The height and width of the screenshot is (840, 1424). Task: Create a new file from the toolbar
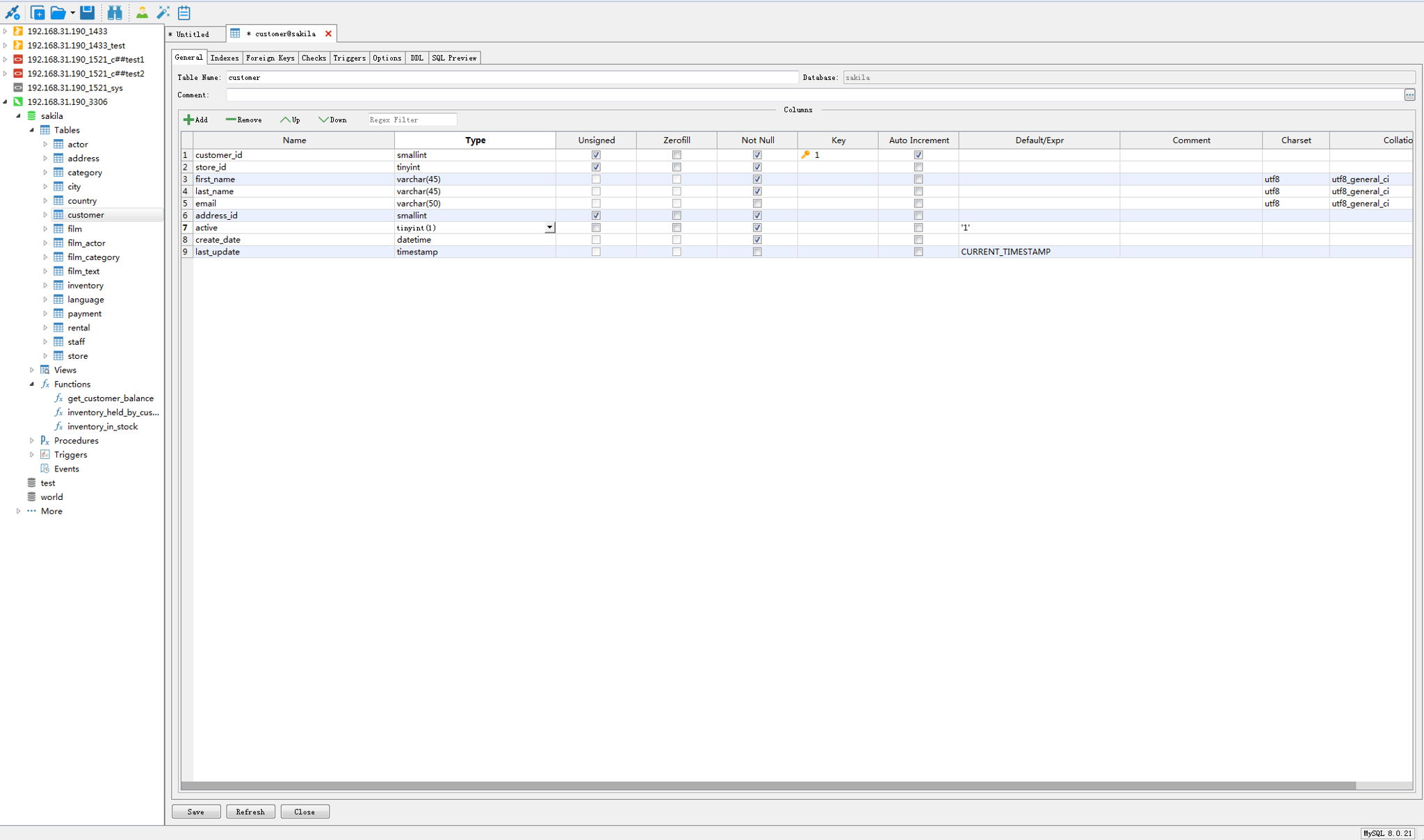click(x=38, y=13)
